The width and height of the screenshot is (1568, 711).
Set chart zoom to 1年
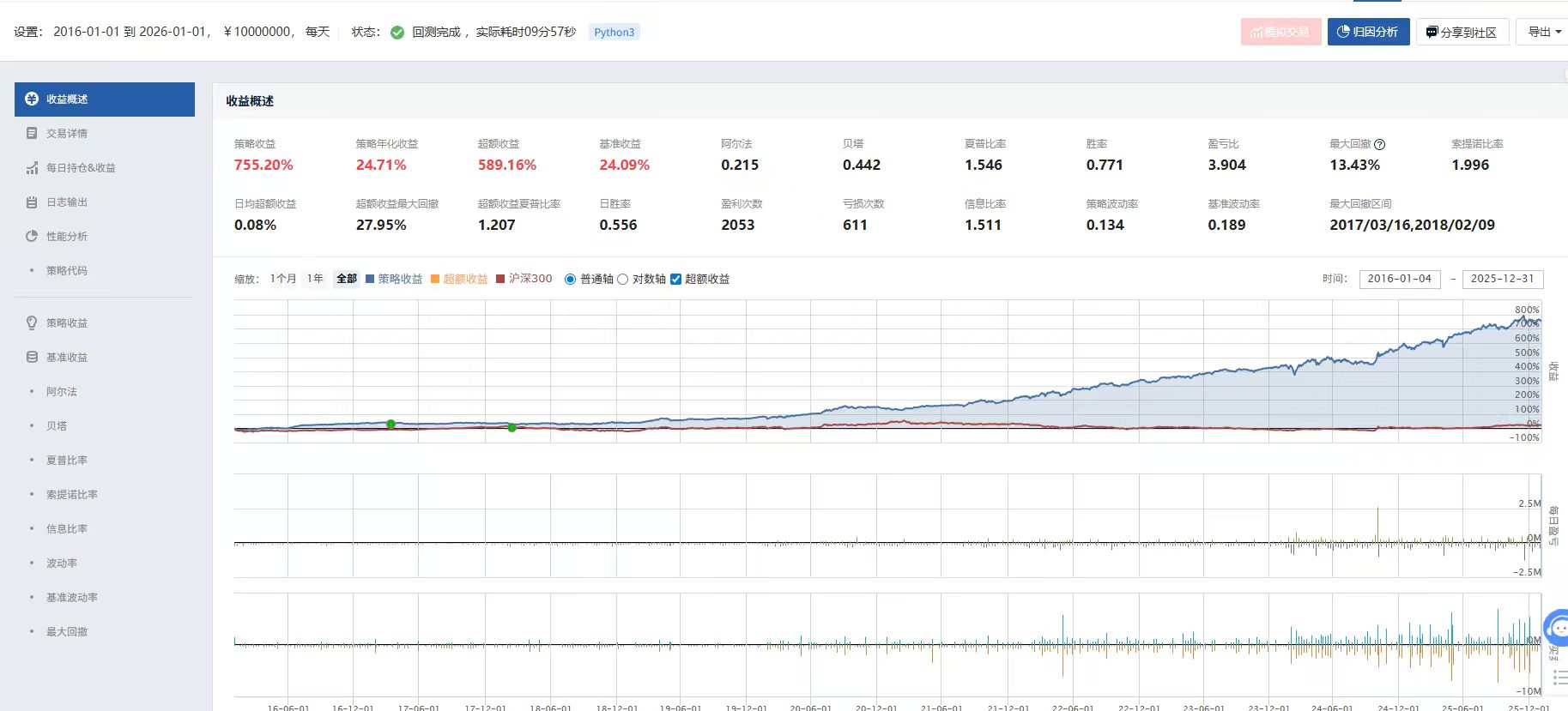[x=315, y=279]
